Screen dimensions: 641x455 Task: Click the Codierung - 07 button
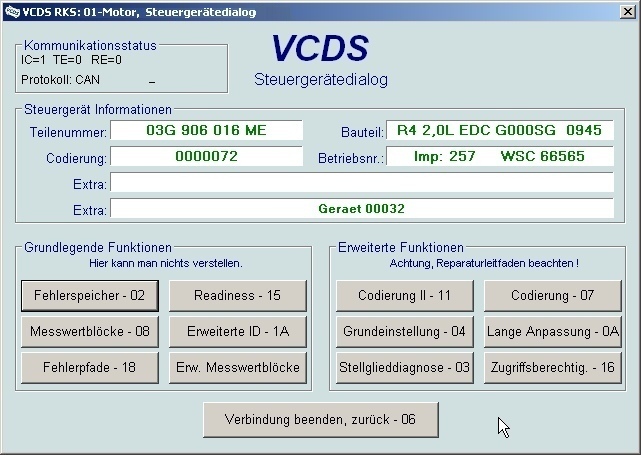[x=553, y=296]
